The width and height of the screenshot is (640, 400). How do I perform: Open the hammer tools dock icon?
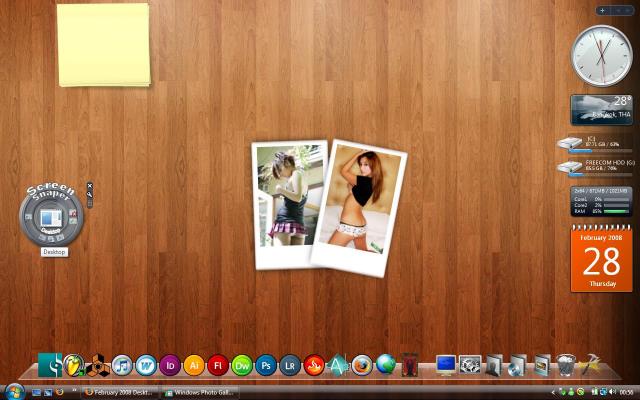coord(590,364)
